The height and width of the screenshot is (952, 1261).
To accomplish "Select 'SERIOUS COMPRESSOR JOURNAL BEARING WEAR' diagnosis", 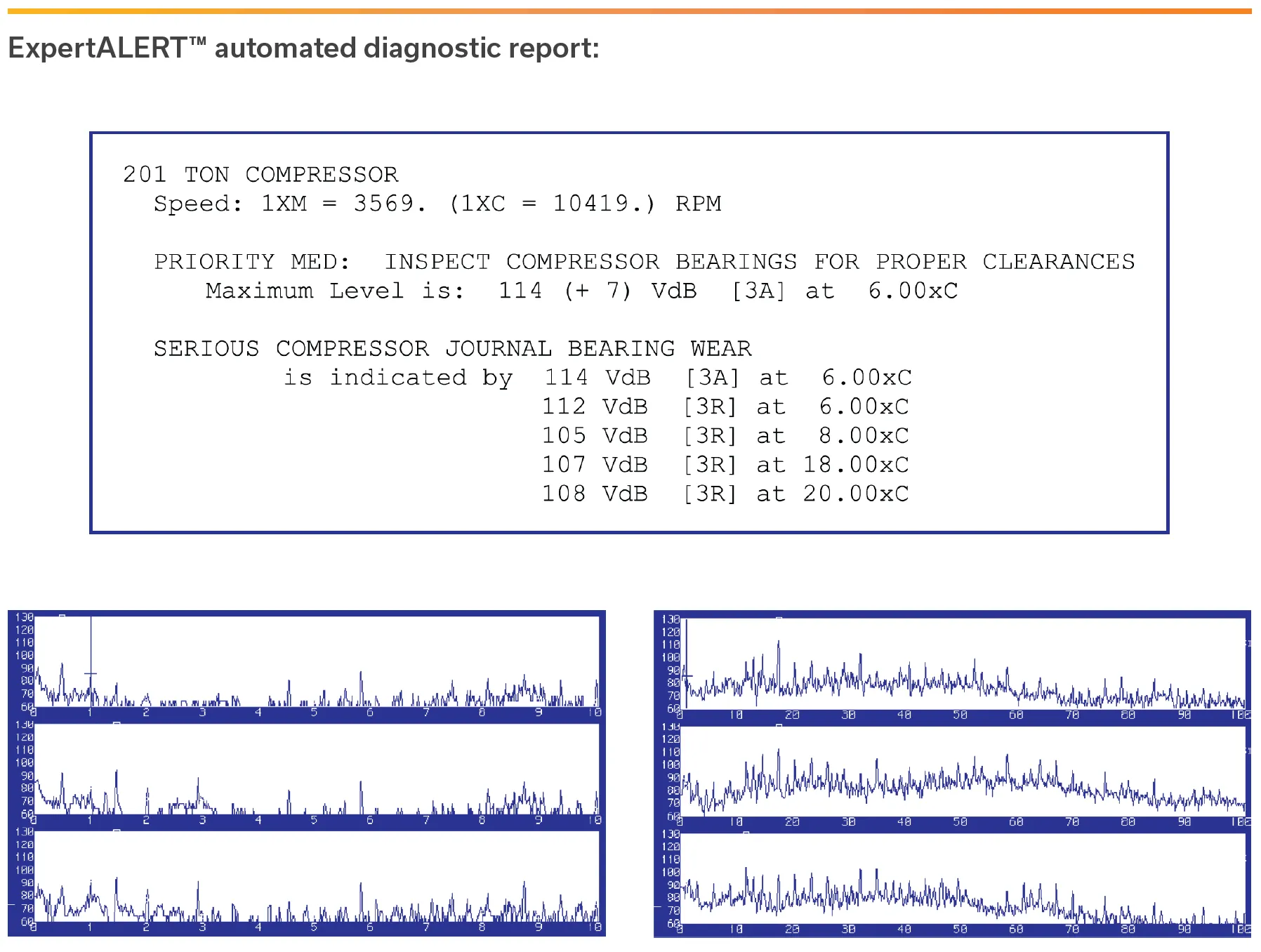I will point(452,349).
